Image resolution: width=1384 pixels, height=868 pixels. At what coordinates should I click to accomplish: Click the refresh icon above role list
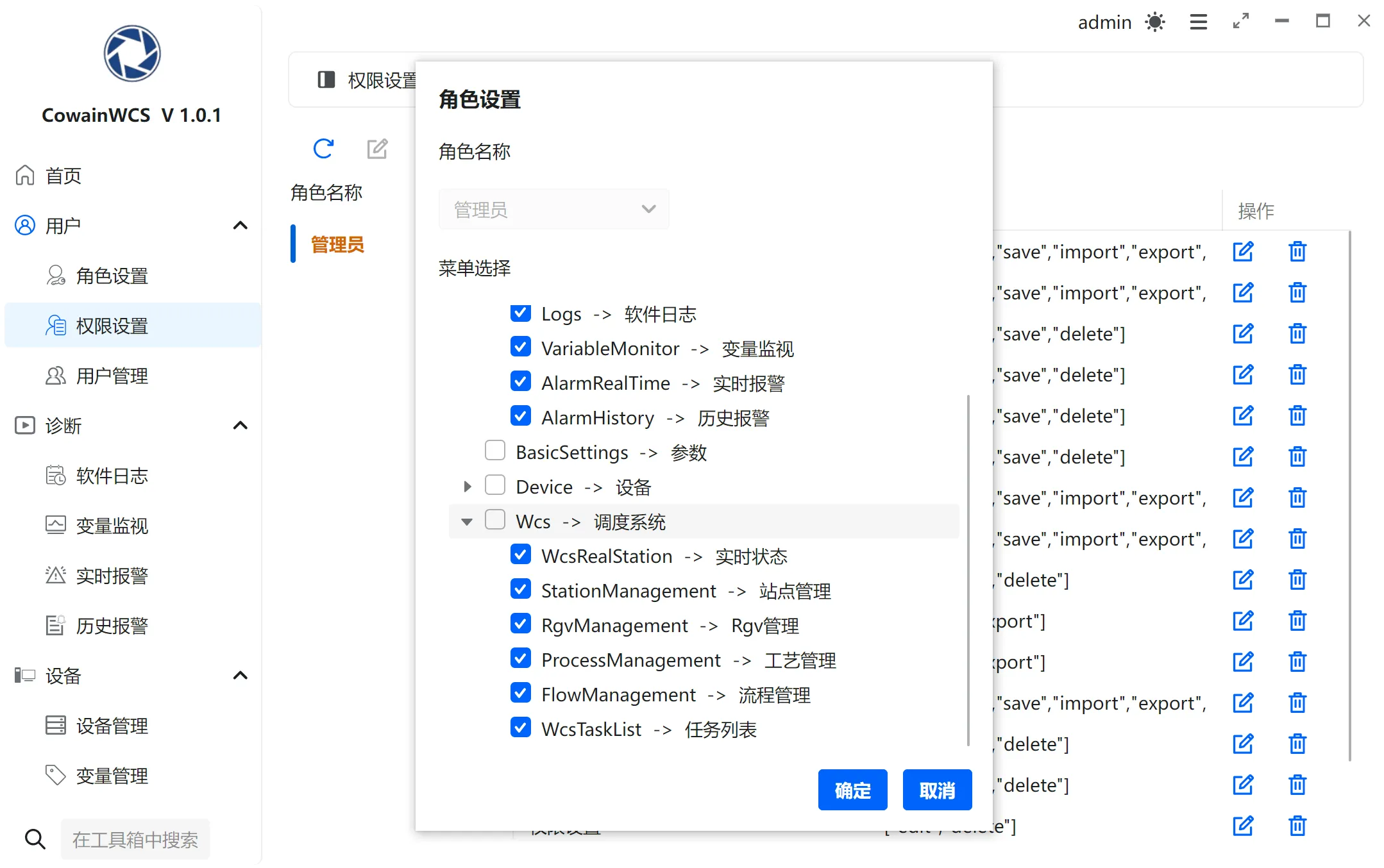click(x=323, y=149)
